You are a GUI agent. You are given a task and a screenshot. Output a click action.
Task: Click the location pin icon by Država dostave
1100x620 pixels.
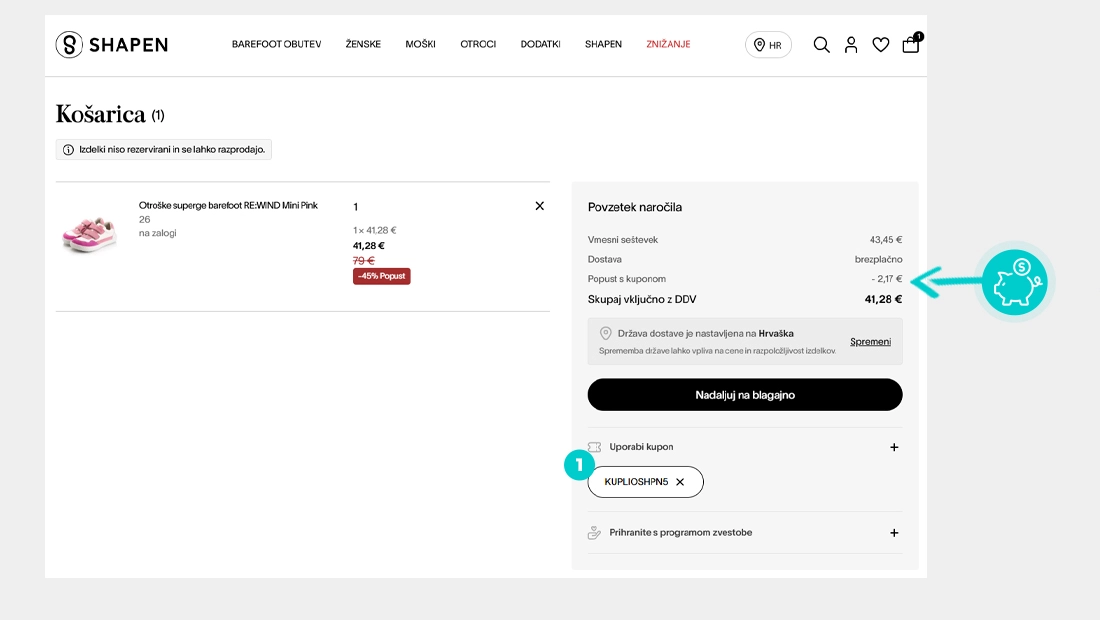[x=605, y=333]
